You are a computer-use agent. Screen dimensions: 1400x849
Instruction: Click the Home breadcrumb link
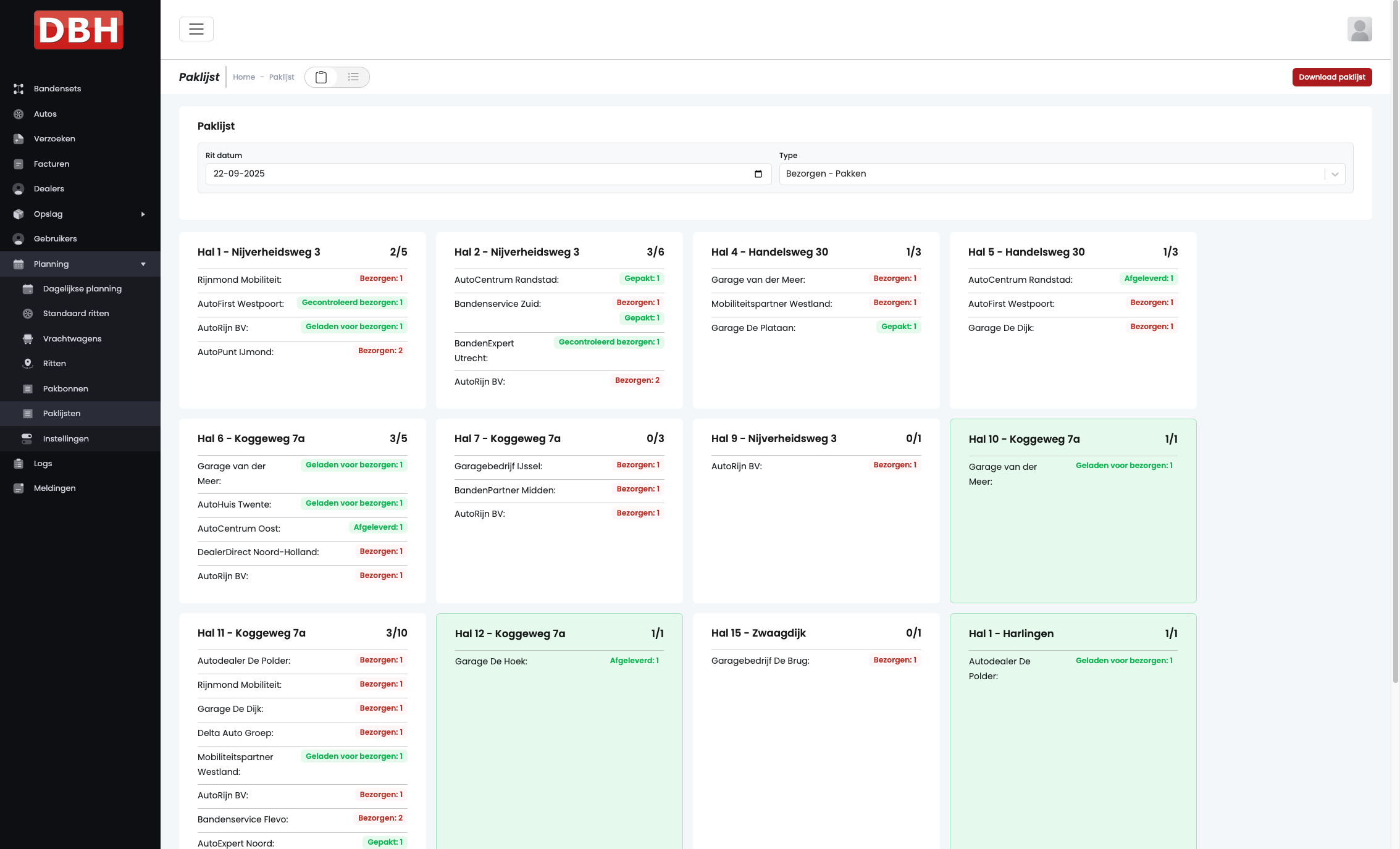[243, 77]
